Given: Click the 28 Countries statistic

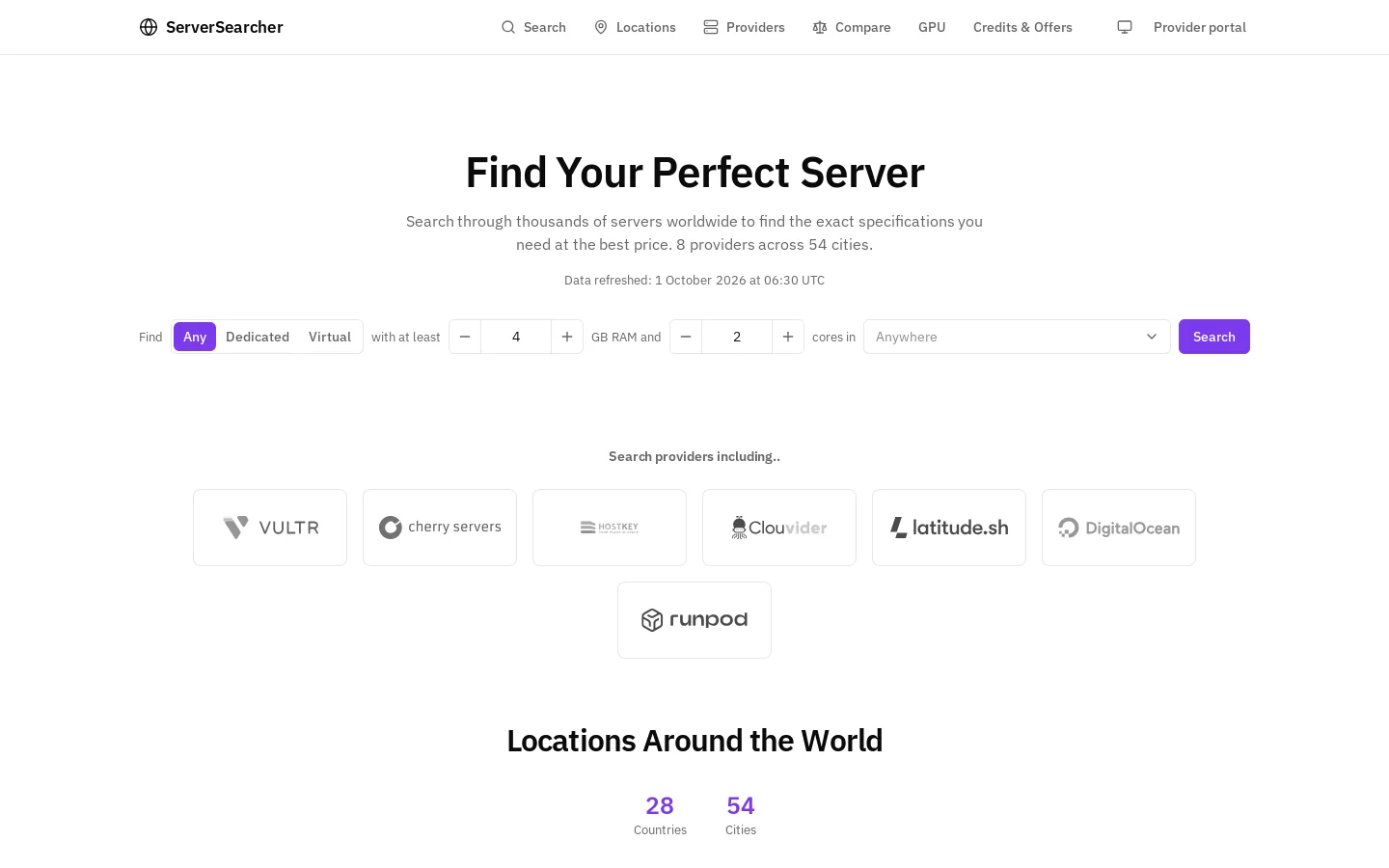Looking at the screenshot, I should coord(660,815).
